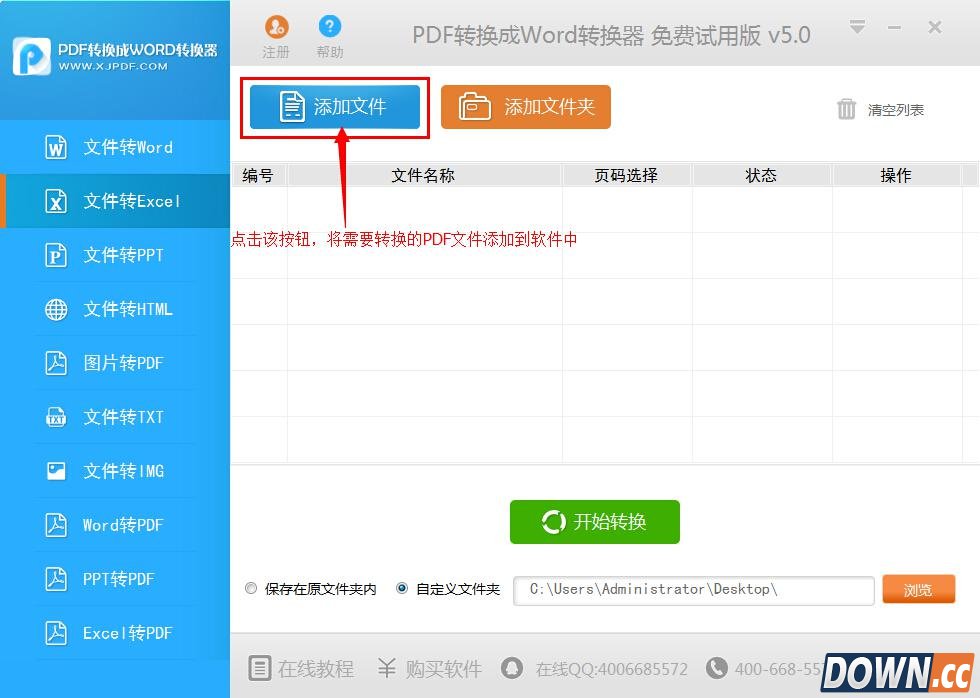This screenshot has height=698, width=980.
Task: Select the 保存在原文件夹内 radio button
Action: click(x=251, y=588)
